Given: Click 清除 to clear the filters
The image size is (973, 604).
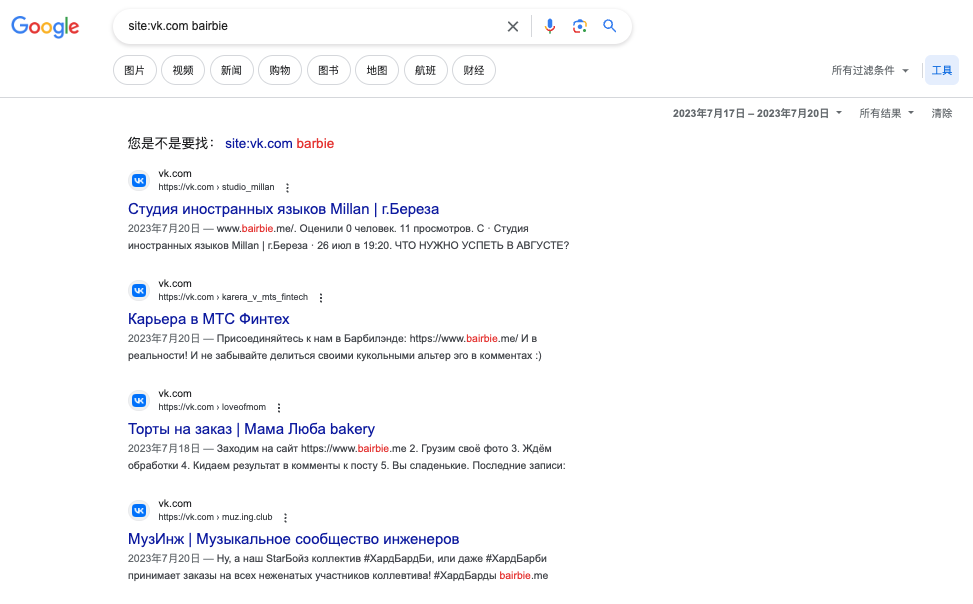Looking at the screenshot, I should coord(942,114).
